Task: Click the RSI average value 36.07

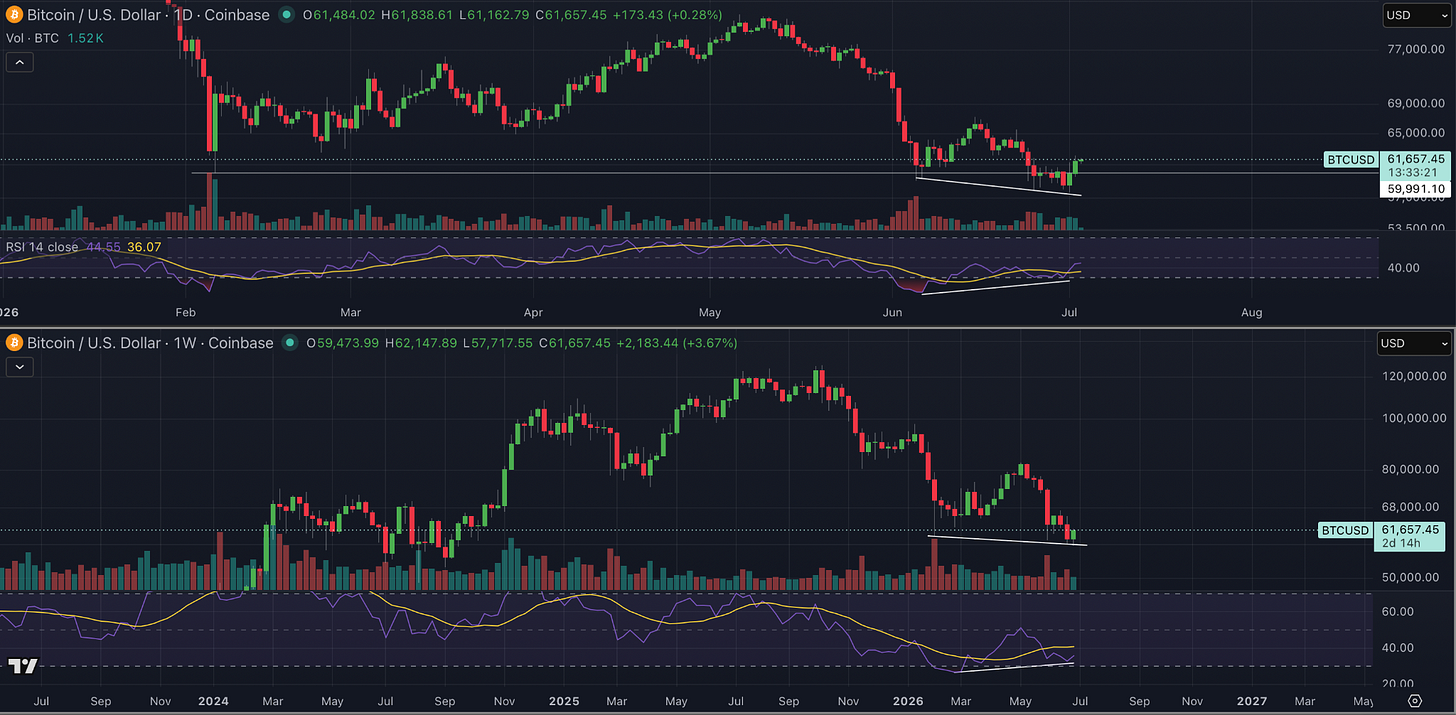Action: pyautogui.click(x=144, y=246)
